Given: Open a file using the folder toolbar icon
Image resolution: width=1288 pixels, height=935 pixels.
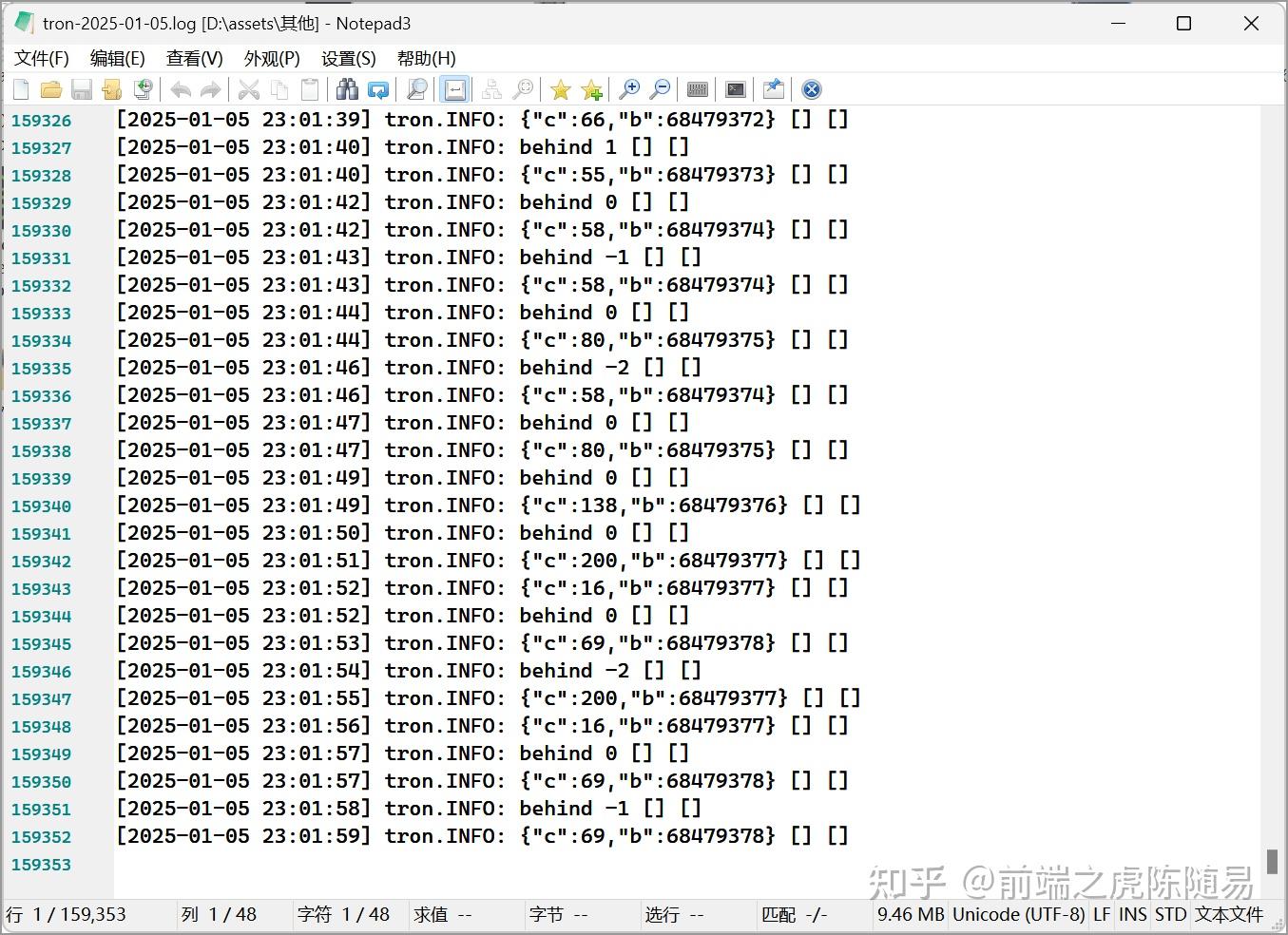Looking at the screenshot, I should click(51, 89).
